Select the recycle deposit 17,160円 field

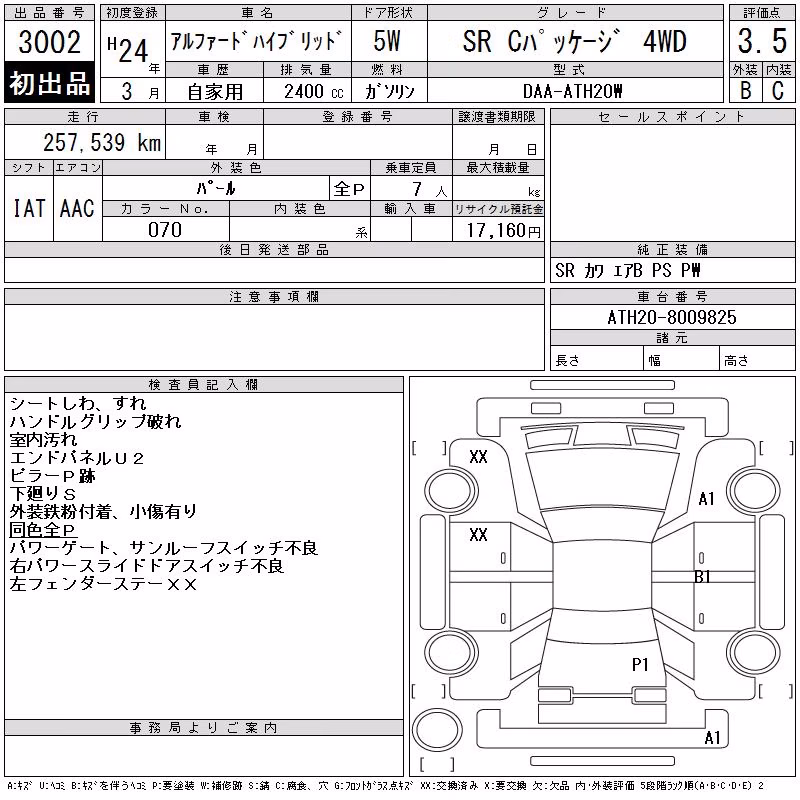coord(498,230)
